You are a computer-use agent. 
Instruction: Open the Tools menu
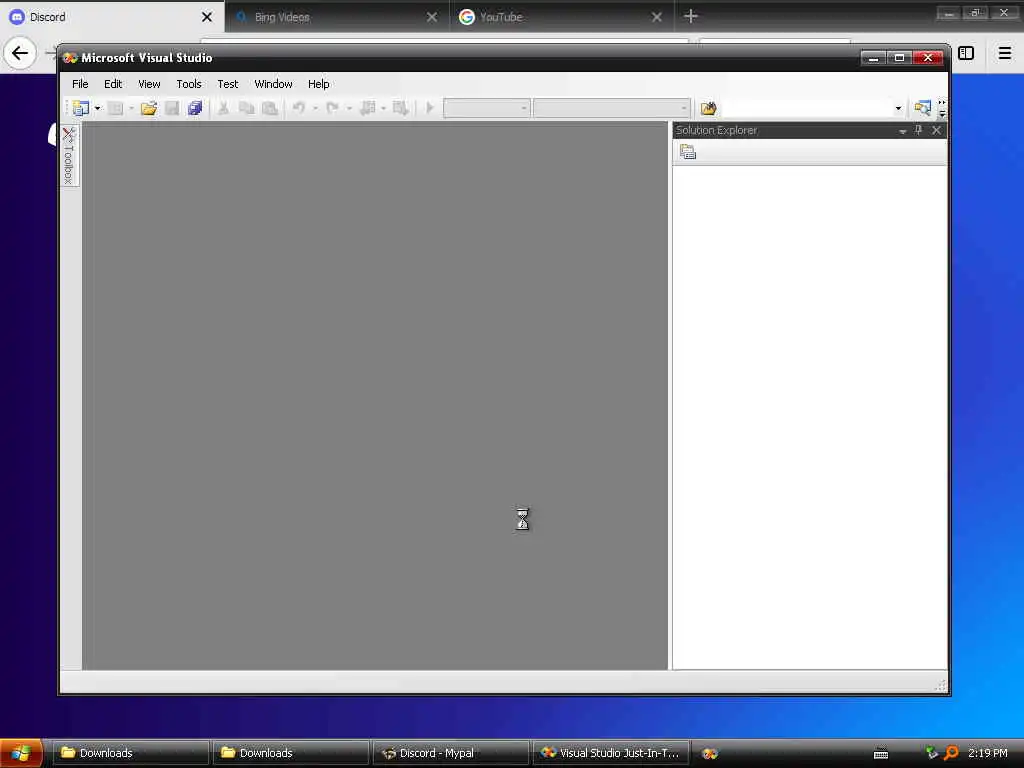coord(189,84)
